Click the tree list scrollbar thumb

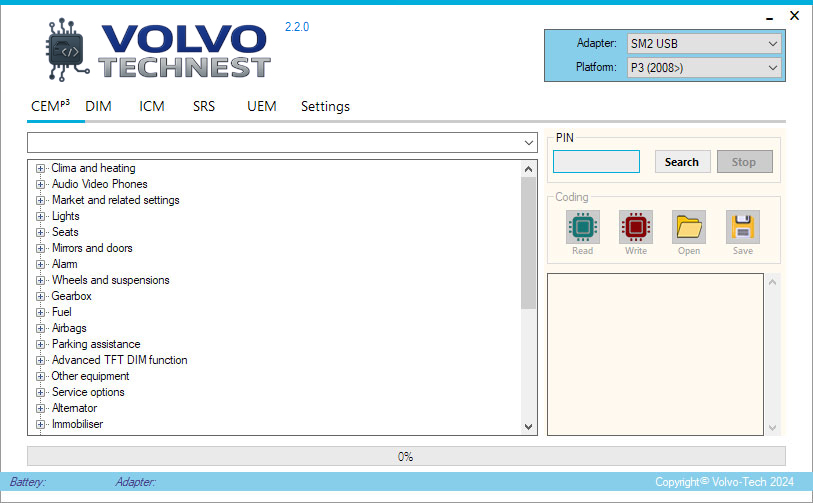528,243
